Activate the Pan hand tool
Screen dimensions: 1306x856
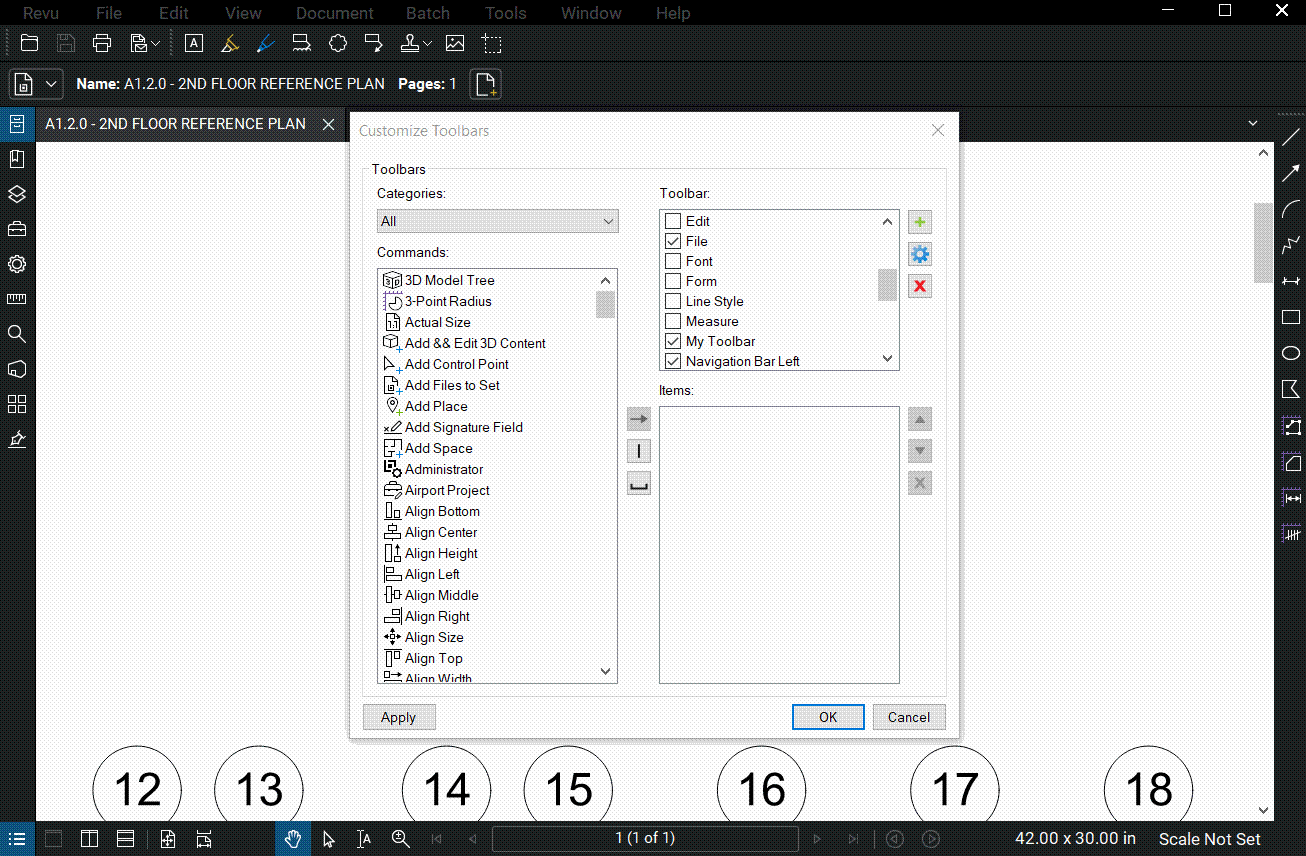pyautogui.click(x=293, y=838)
